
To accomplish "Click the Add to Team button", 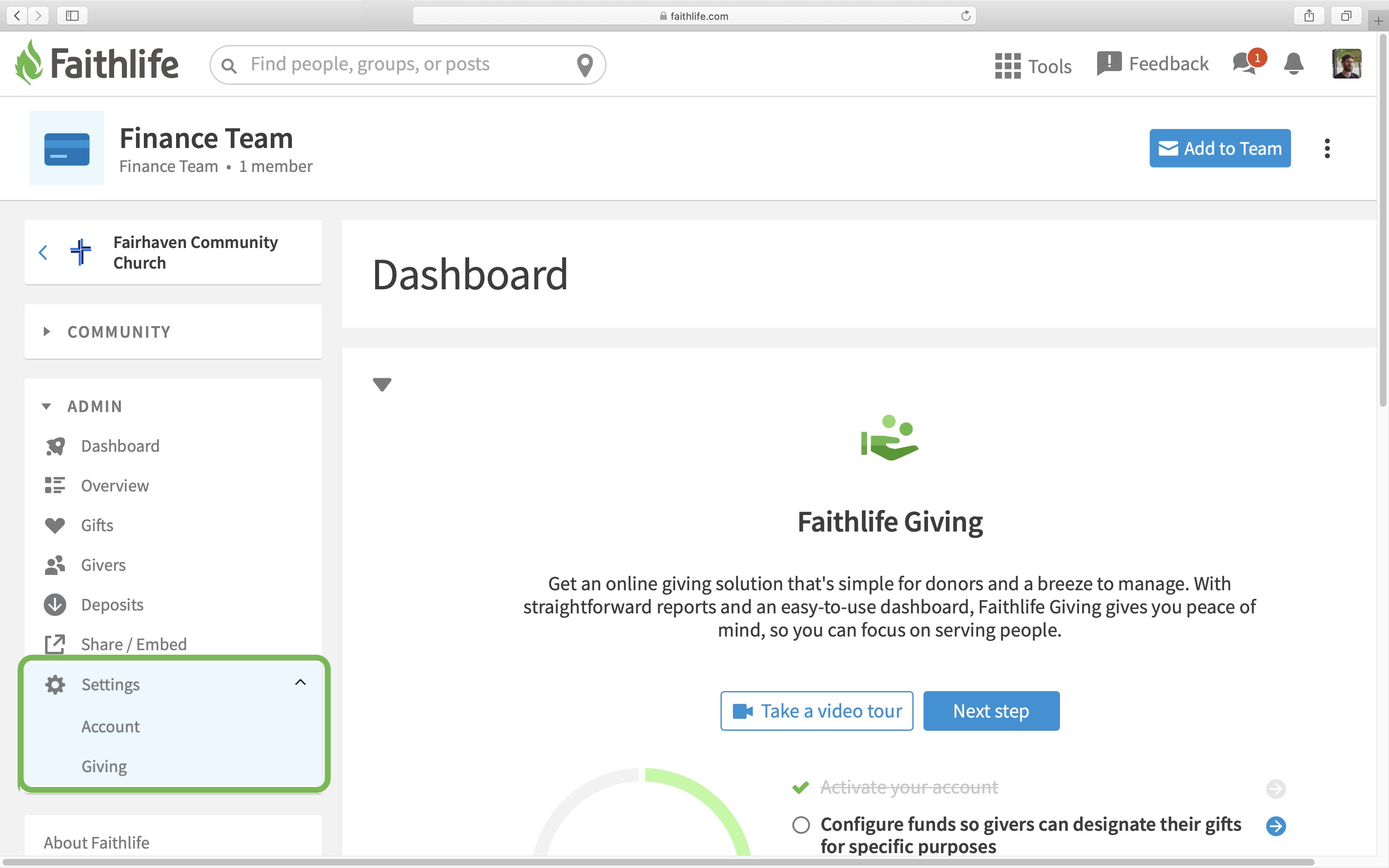I will point(1220,148).
